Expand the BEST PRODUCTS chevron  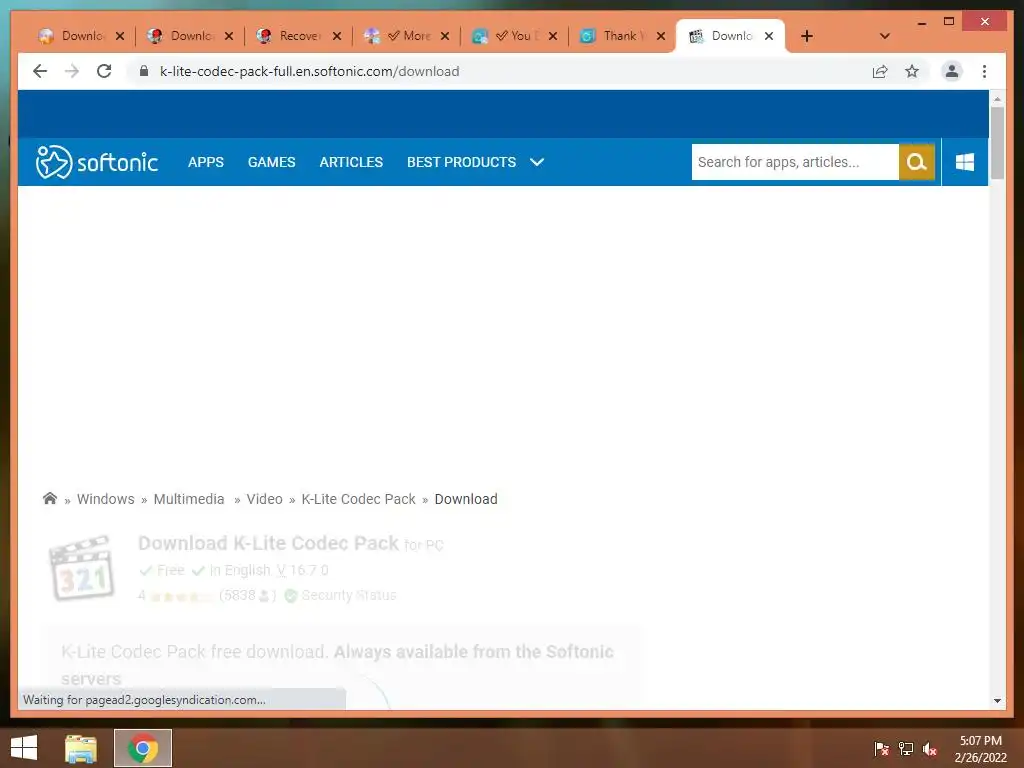537,162
